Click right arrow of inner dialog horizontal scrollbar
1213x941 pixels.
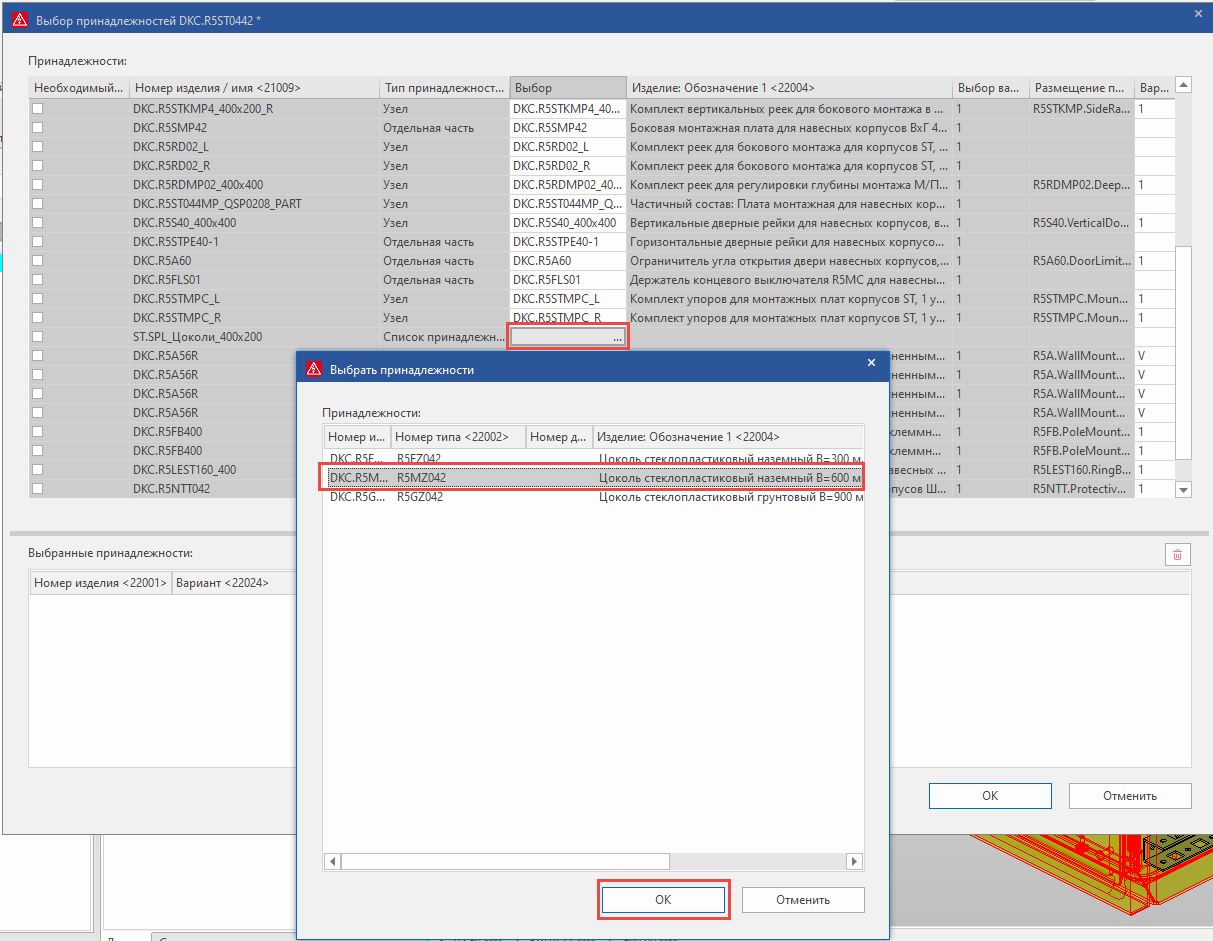point(853,861)
